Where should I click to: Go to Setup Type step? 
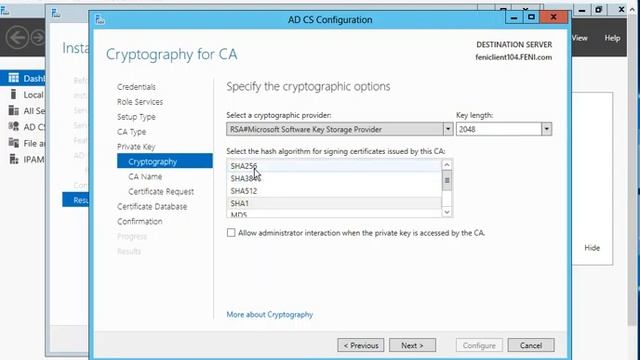[136, 117]
